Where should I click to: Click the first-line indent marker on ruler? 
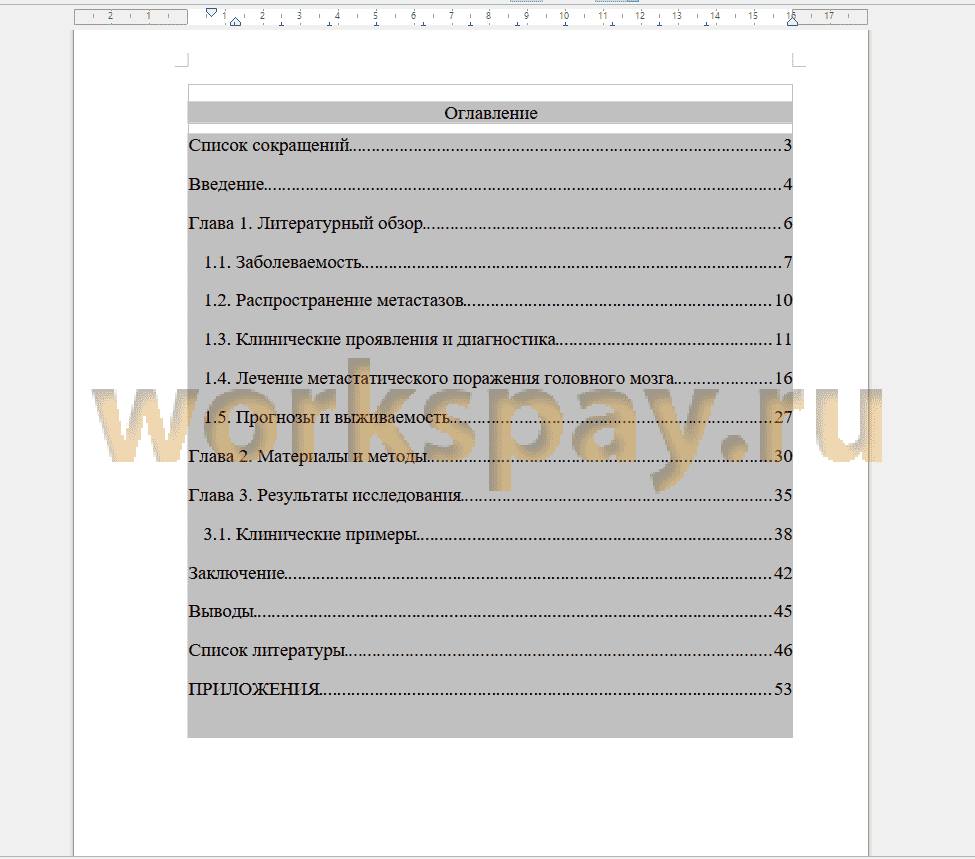[211, 12]
